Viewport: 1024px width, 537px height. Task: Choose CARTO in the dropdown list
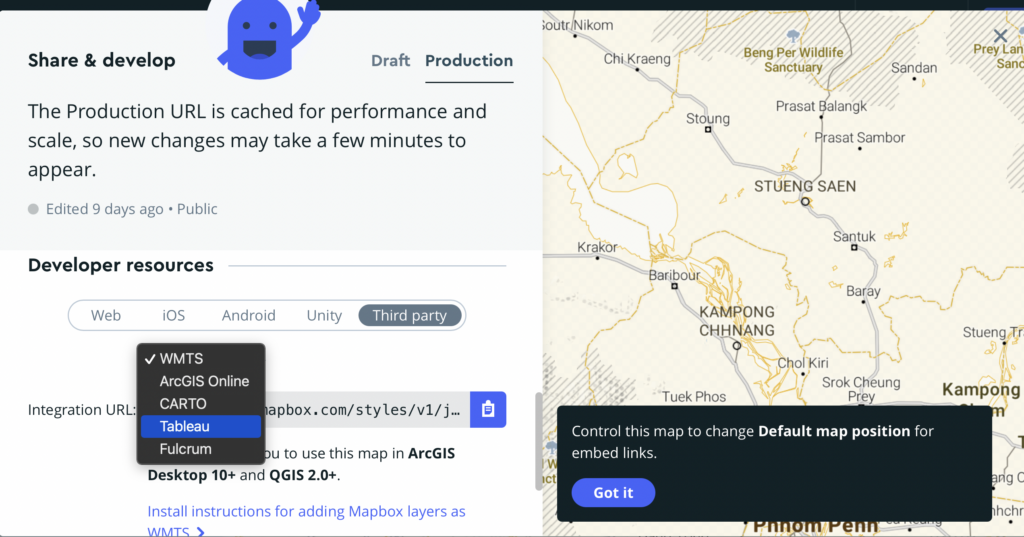coord(200,404)
